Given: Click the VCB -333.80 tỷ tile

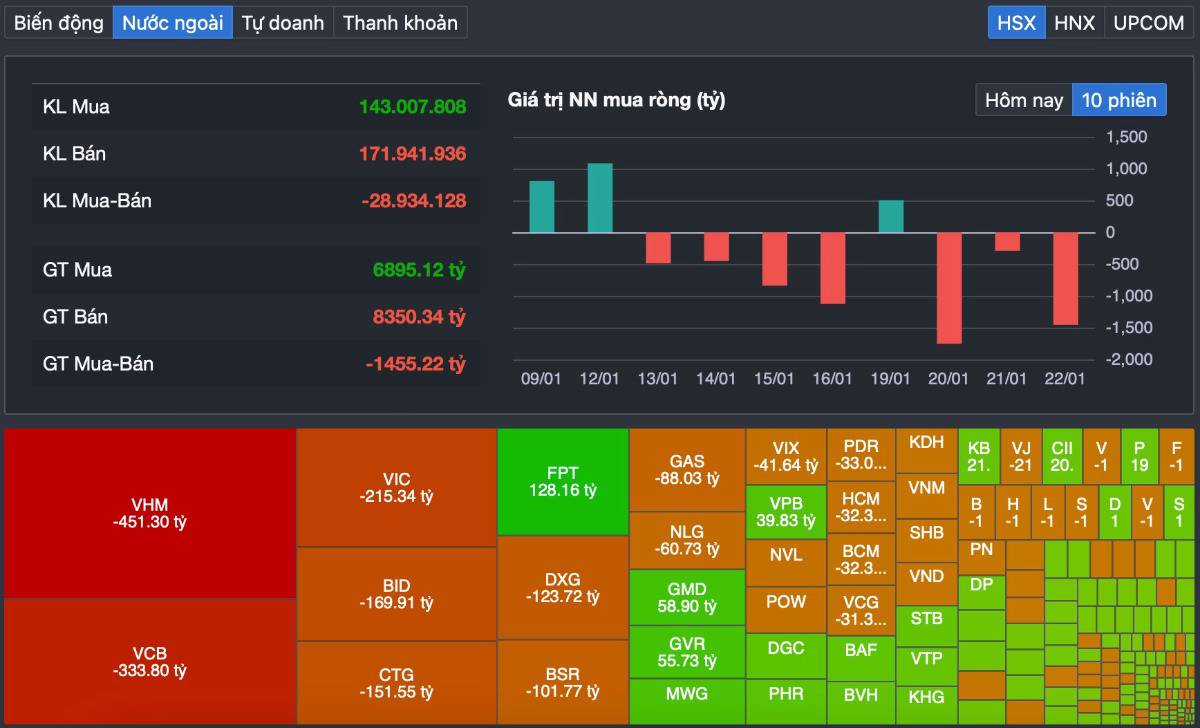Looking at the screenshot, I should tap(150, 661).
